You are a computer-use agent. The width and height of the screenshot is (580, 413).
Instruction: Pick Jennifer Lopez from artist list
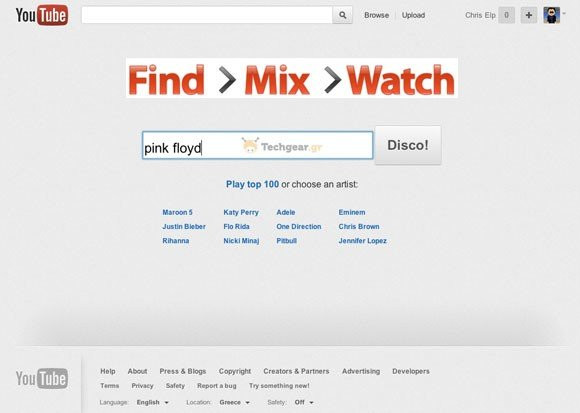tap(362, 241)
